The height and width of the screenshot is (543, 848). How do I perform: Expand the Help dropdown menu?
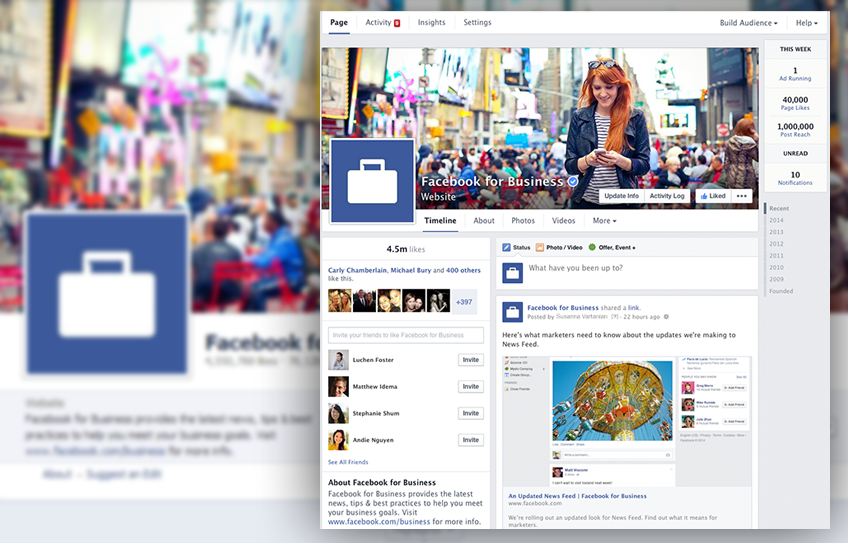click(x=806, y=23)
